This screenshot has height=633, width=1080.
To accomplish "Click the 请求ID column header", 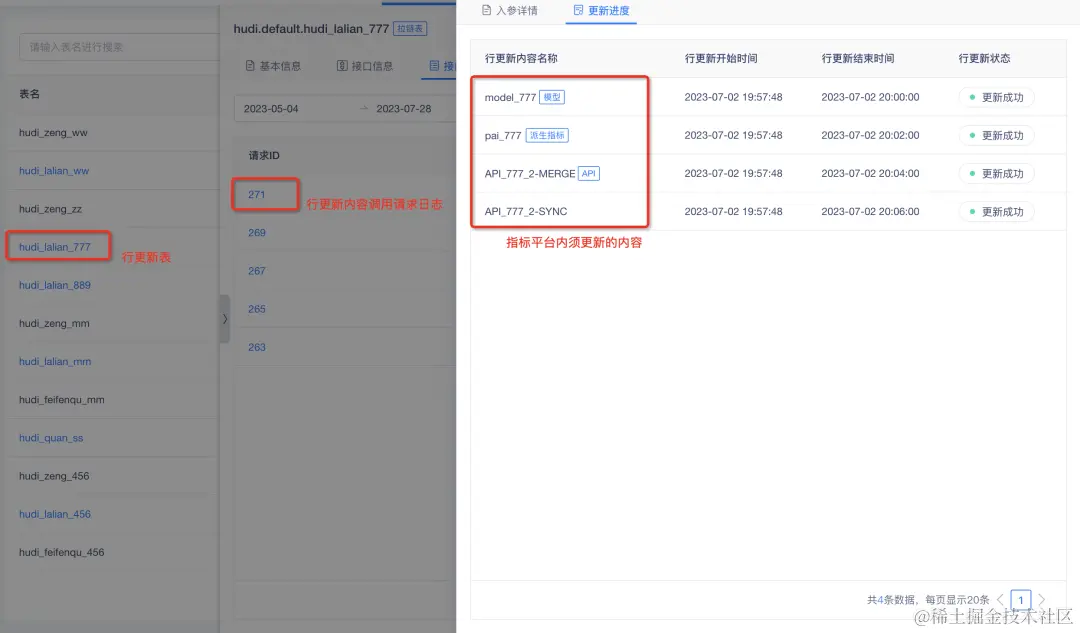I will point(264,156).
